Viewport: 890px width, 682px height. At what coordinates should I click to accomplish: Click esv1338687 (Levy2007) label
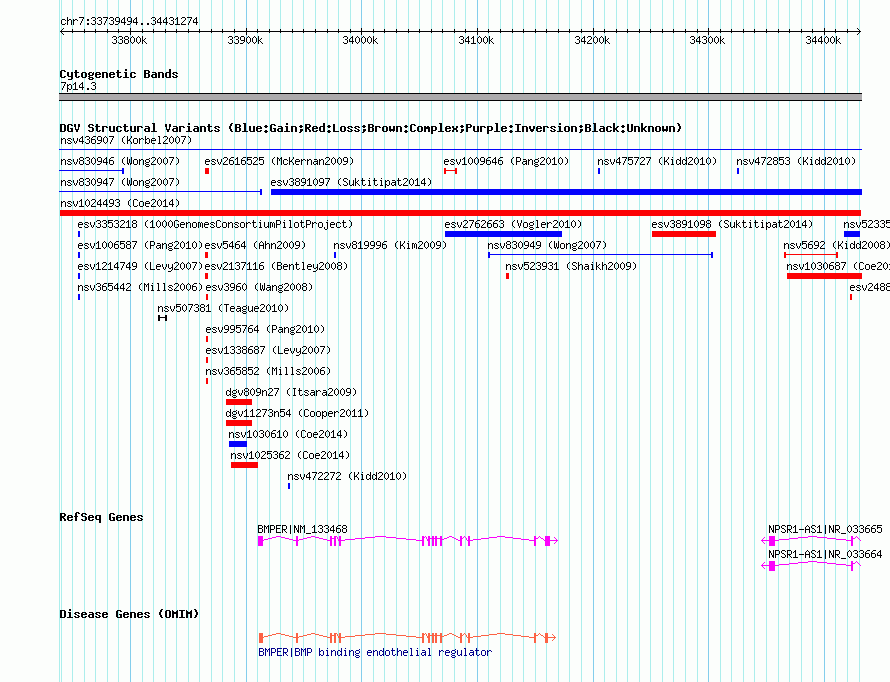[x=268, y=350]
